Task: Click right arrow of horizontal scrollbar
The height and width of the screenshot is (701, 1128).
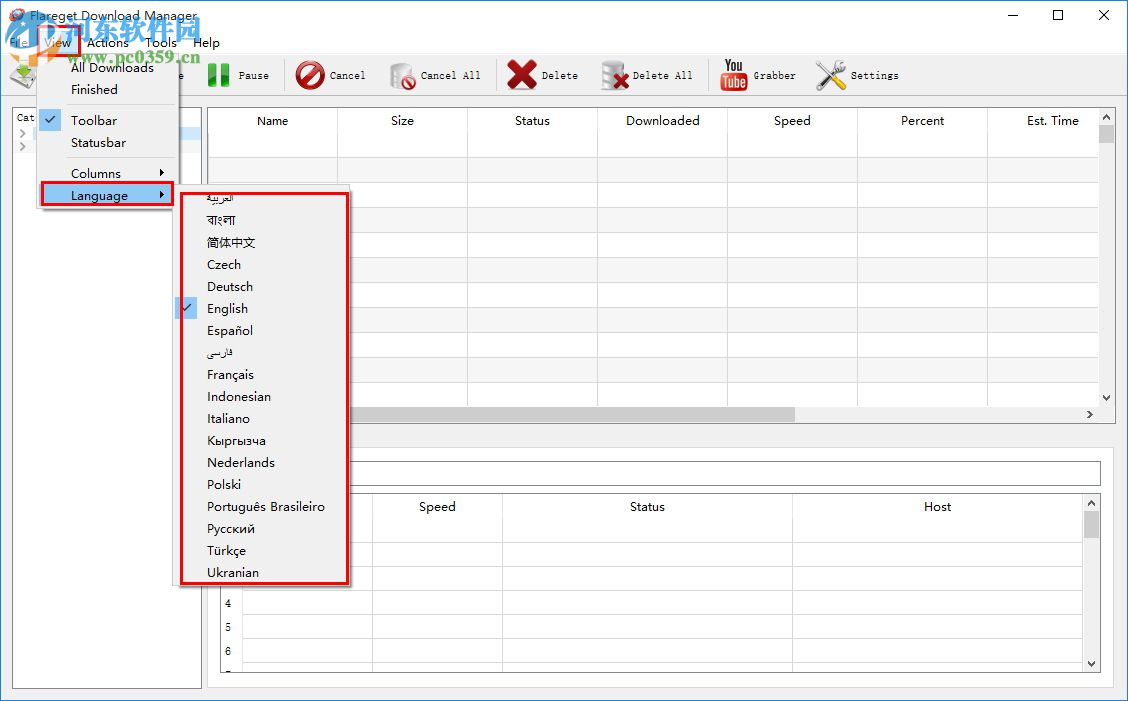Action: click(1090, 415)
